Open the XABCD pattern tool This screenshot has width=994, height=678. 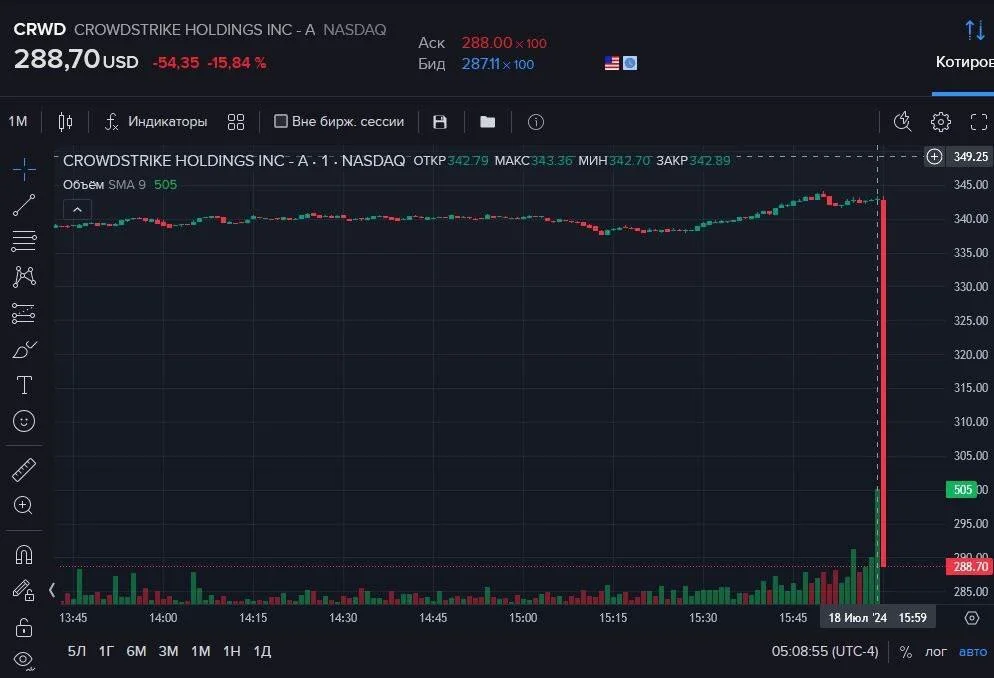tap(24, 276)
